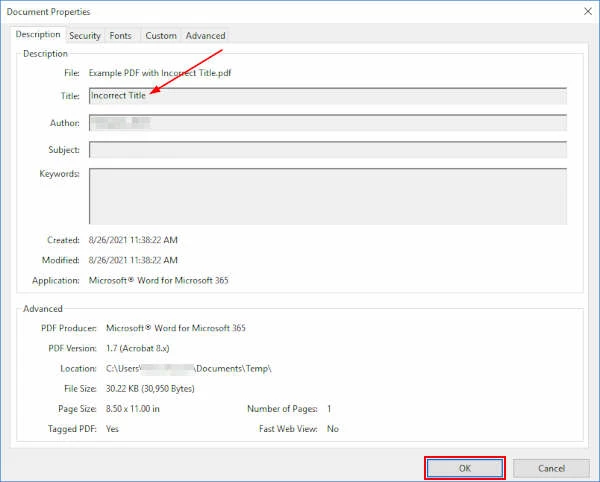Screen dimensions: 600x482
Task: Click the 'Title:' field label
Action: [x=70, y=96]
